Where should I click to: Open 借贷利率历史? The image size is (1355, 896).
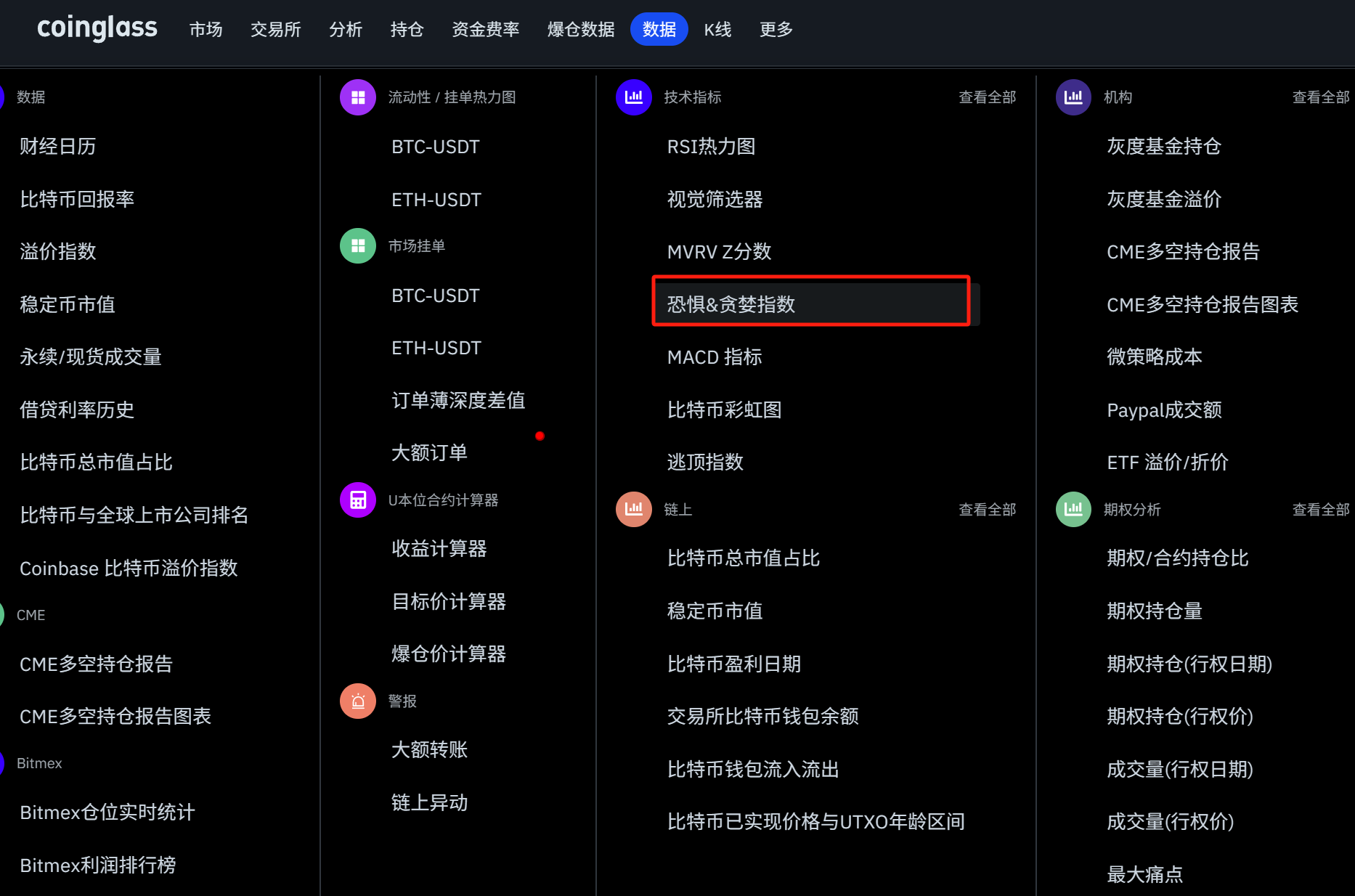click(77, 410)
